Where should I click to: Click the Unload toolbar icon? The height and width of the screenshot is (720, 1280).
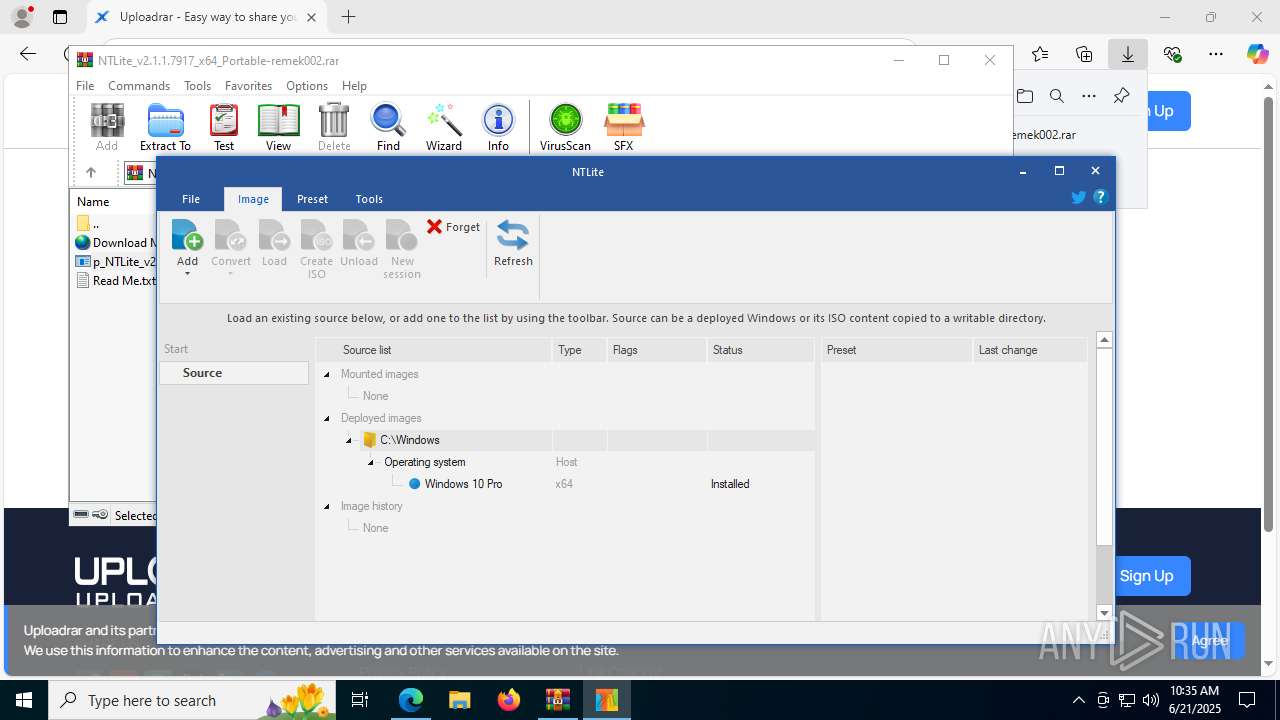pyautogui.click(x=359, y=235)
